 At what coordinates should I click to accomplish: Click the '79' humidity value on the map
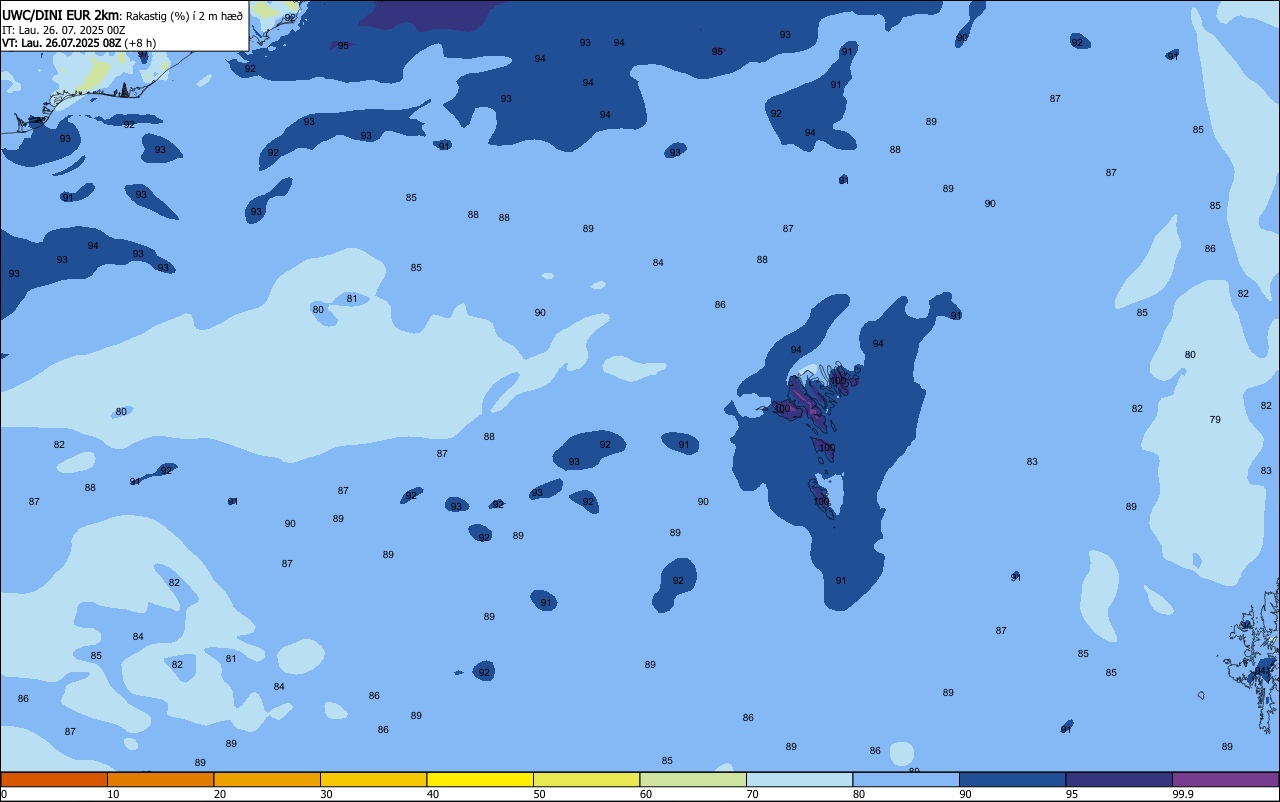point(1215,420)
